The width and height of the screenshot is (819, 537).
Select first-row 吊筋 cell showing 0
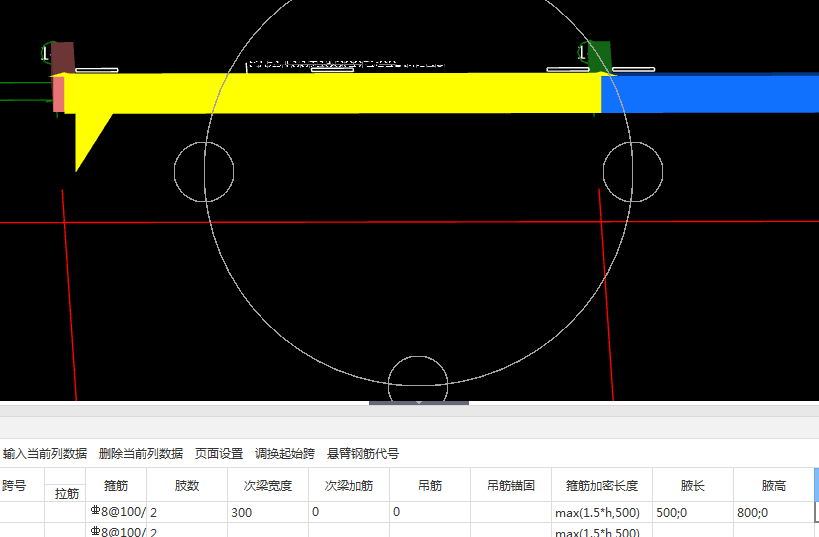(430, 512)
